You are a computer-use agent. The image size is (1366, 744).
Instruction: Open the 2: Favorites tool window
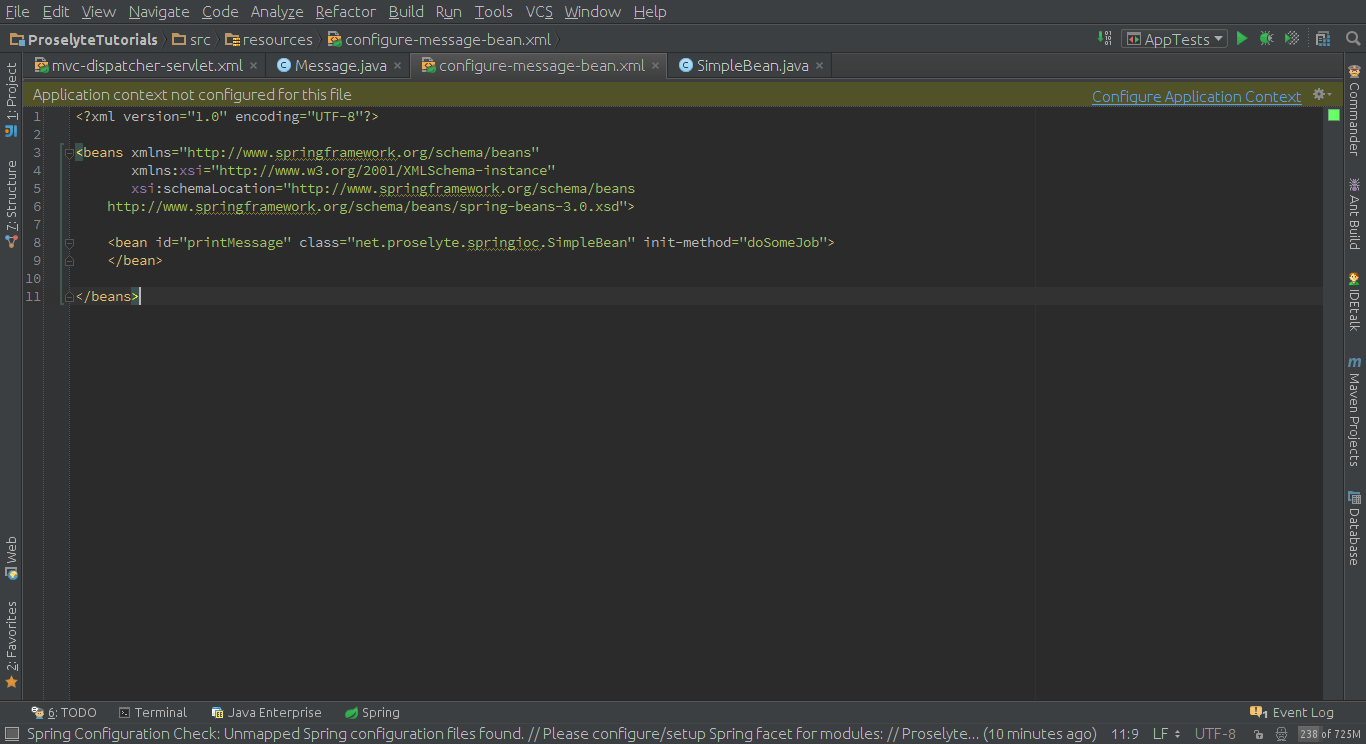[11, 645]
